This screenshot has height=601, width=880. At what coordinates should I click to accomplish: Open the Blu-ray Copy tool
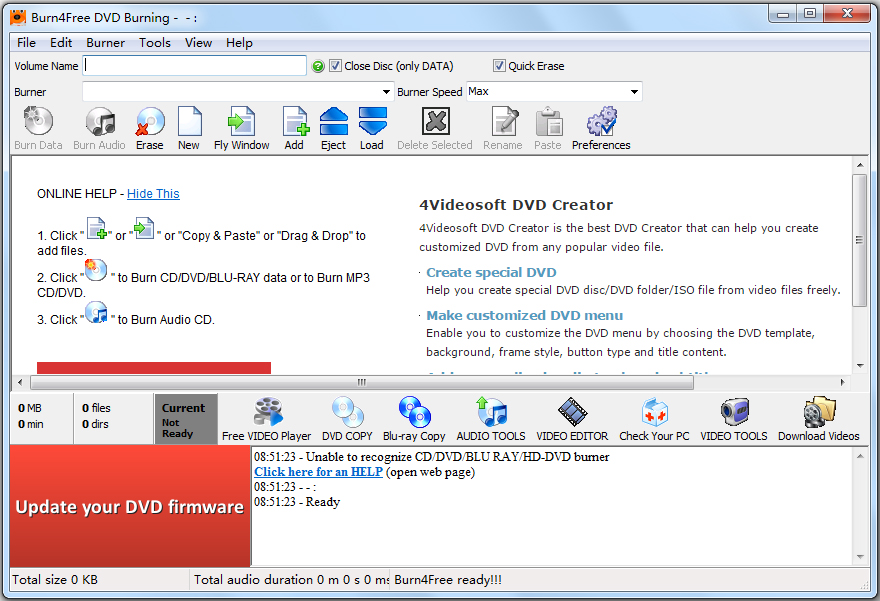(x=414, y=419)
